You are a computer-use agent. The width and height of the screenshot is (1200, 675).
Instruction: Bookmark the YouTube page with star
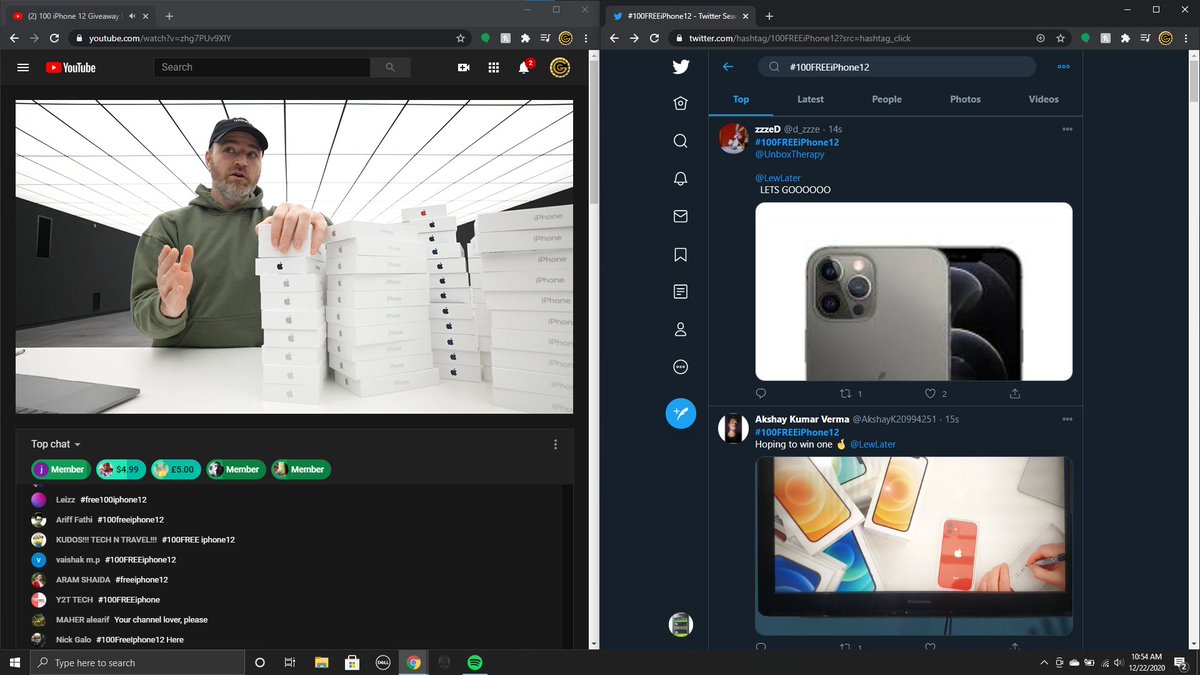[460, 38]
